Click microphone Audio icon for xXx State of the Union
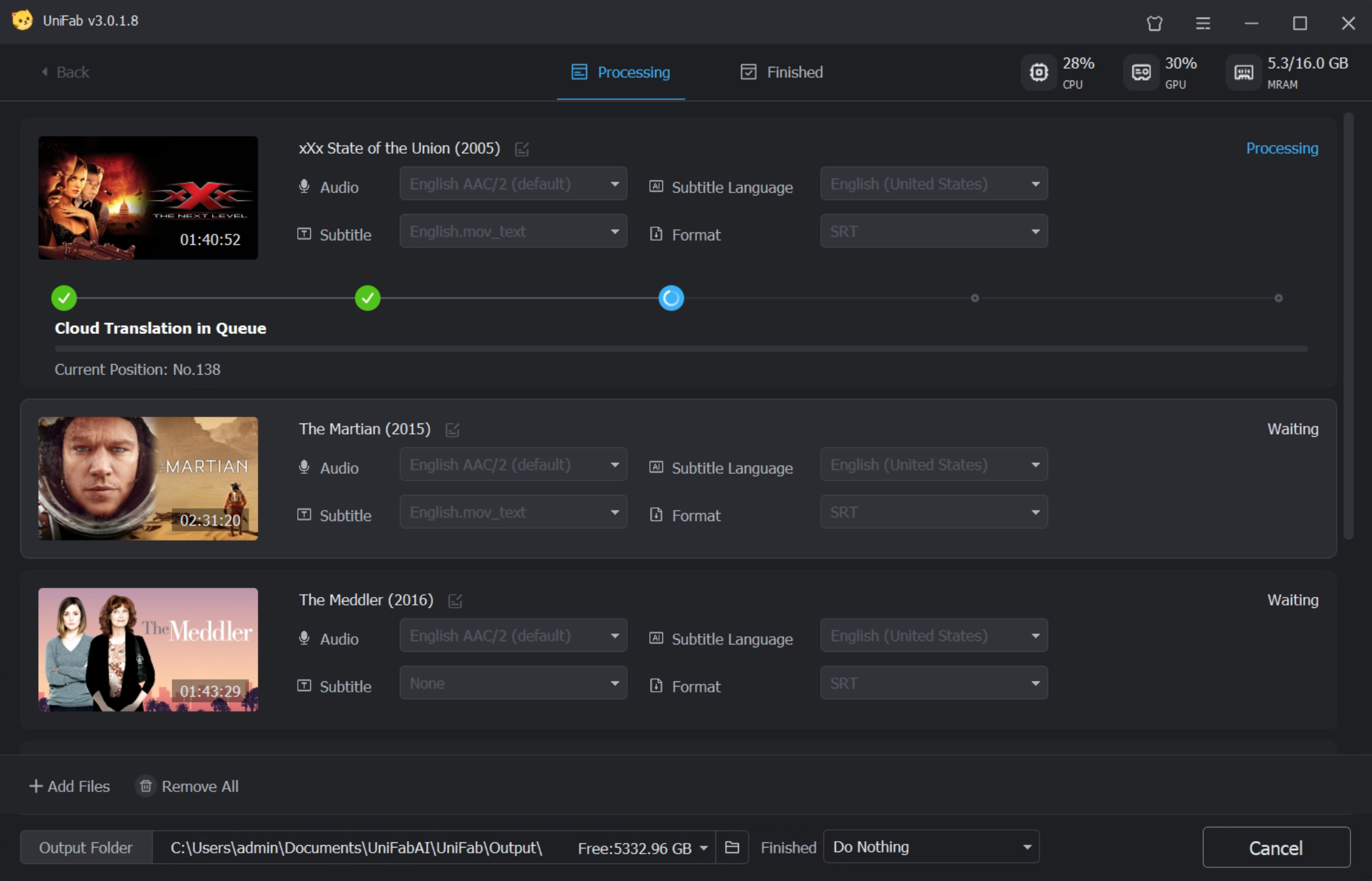The image size is (1372, 881). (304, 187)
